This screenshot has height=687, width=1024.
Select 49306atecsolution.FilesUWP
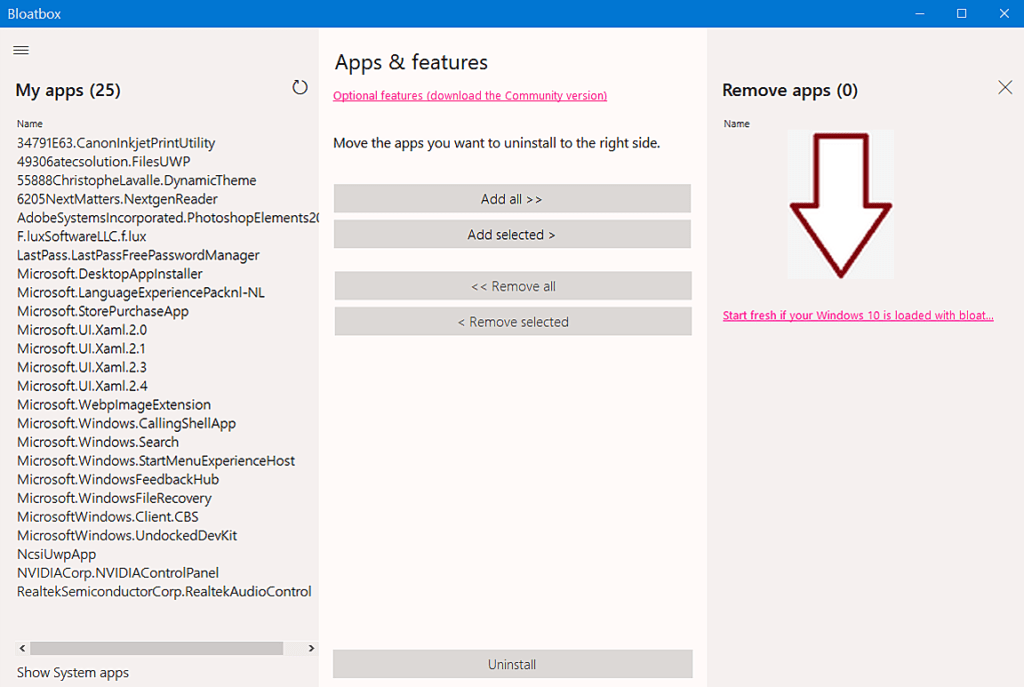(104, 161)
